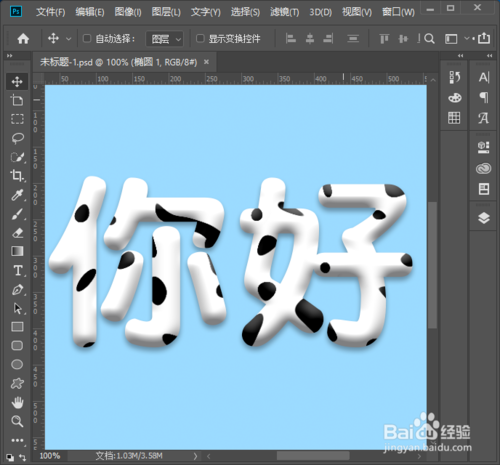
Task: Select the Quick Selection tool
Action: 17,157
